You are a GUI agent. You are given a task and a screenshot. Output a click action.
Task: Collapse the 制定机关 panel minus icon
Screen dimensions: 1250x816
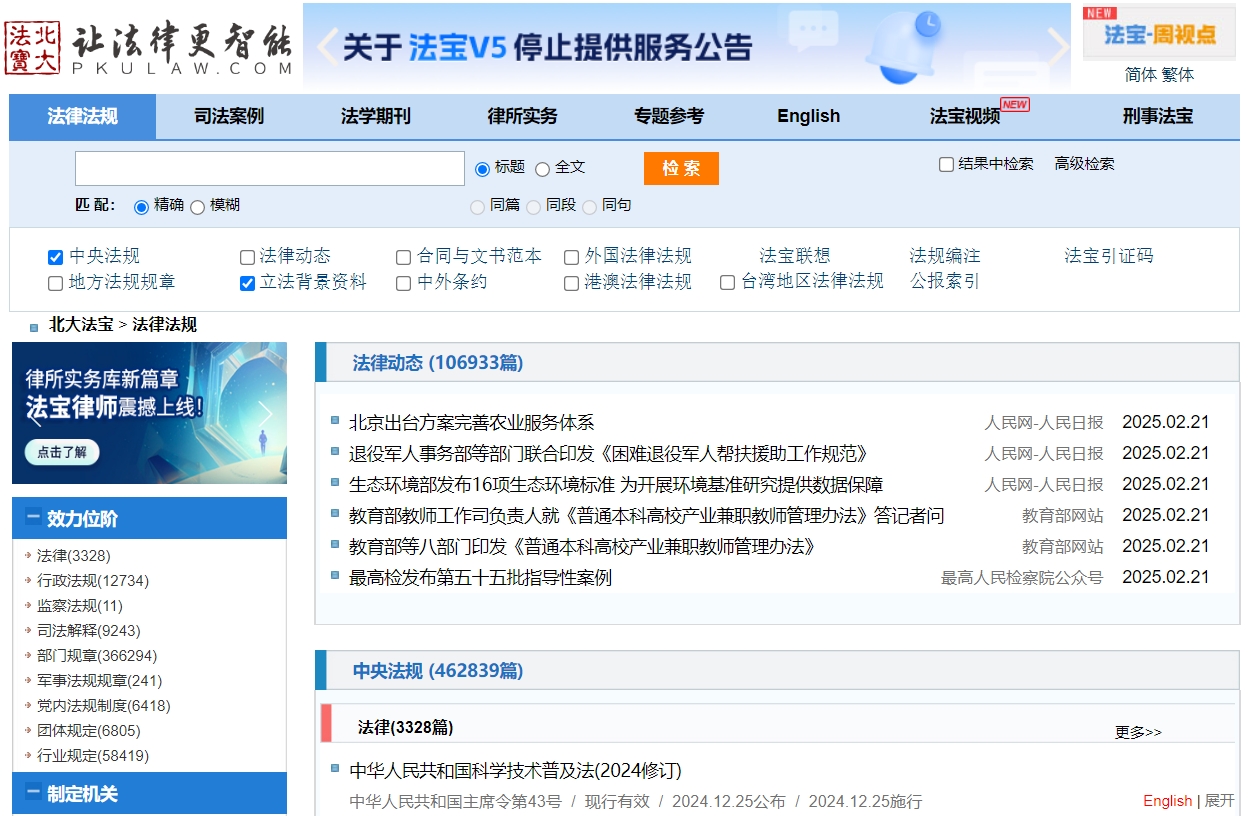tap(33, 793)
